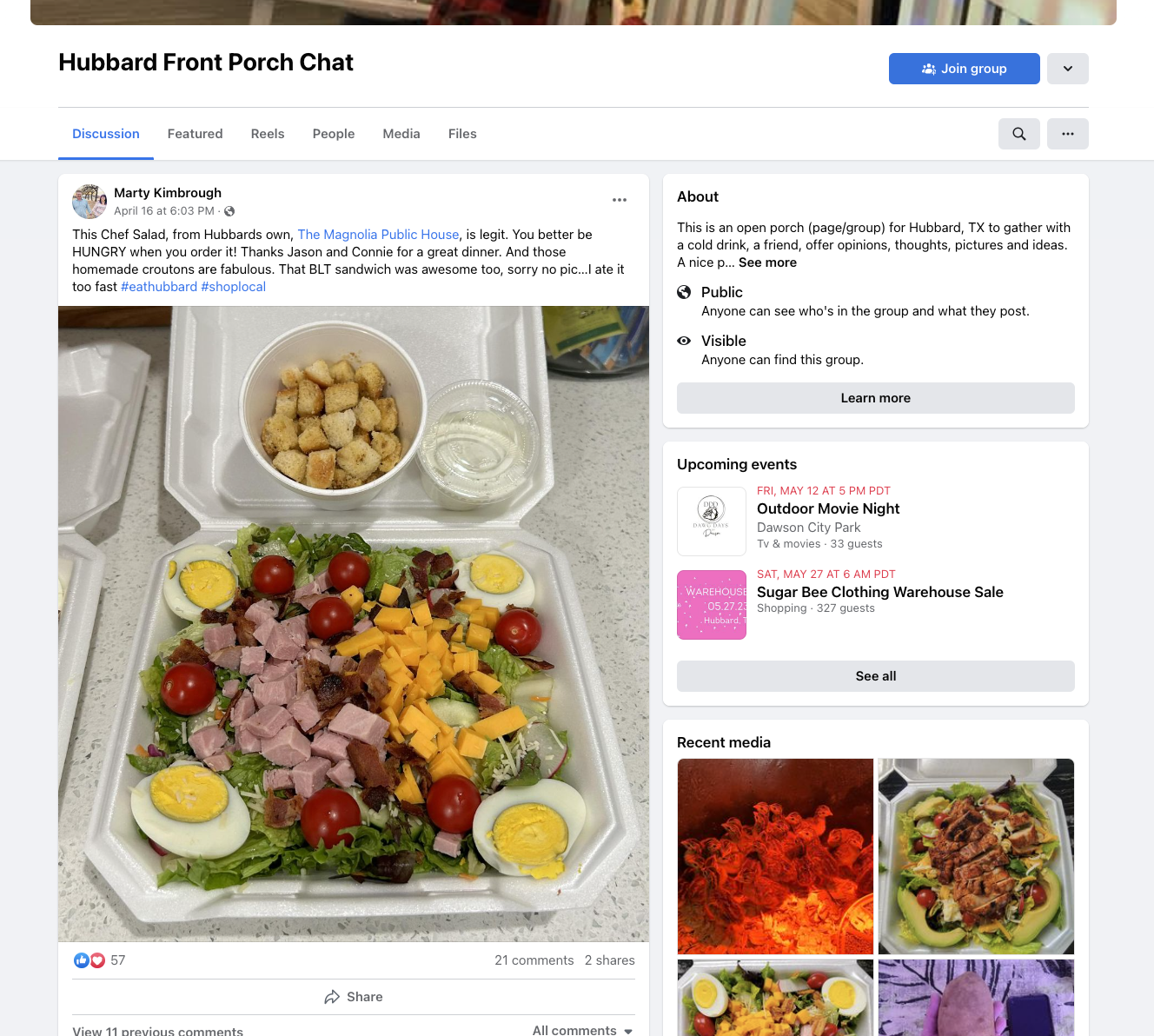Click the Learn more button
Image resolution: width=1154 pixels, height=1036 pixels.
876,398
